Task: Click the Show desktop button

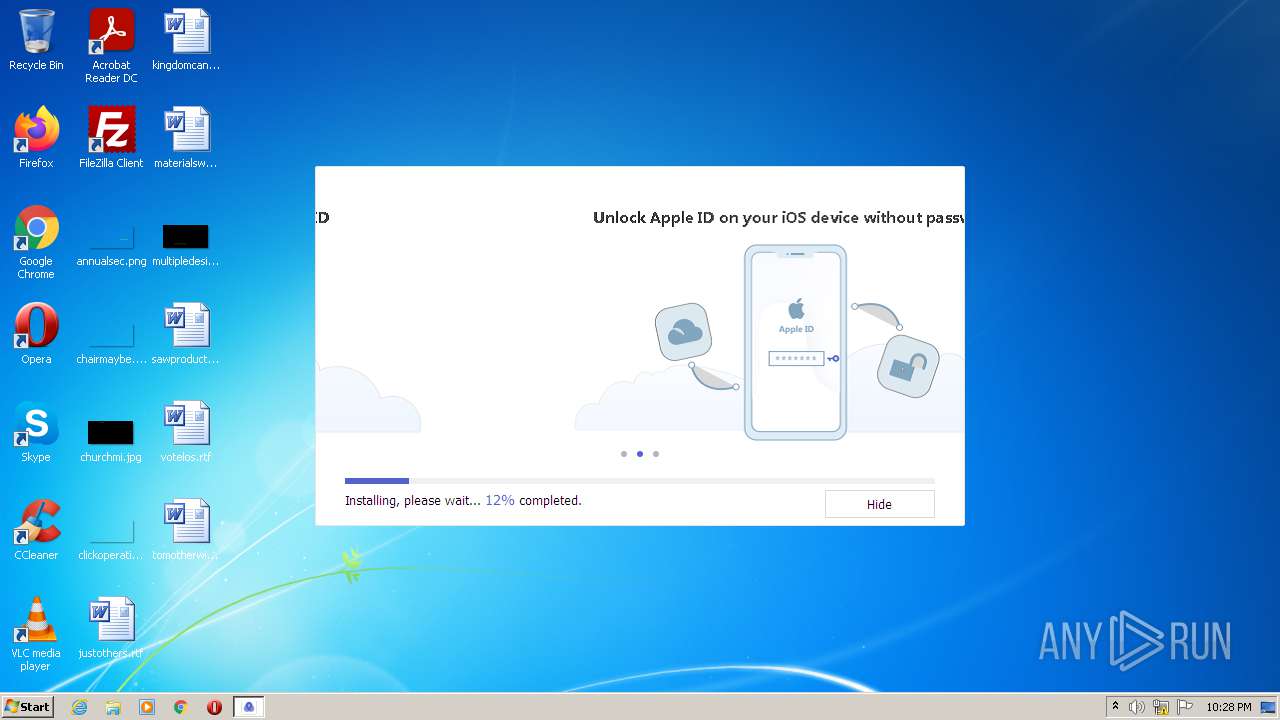Action: 1270,707
